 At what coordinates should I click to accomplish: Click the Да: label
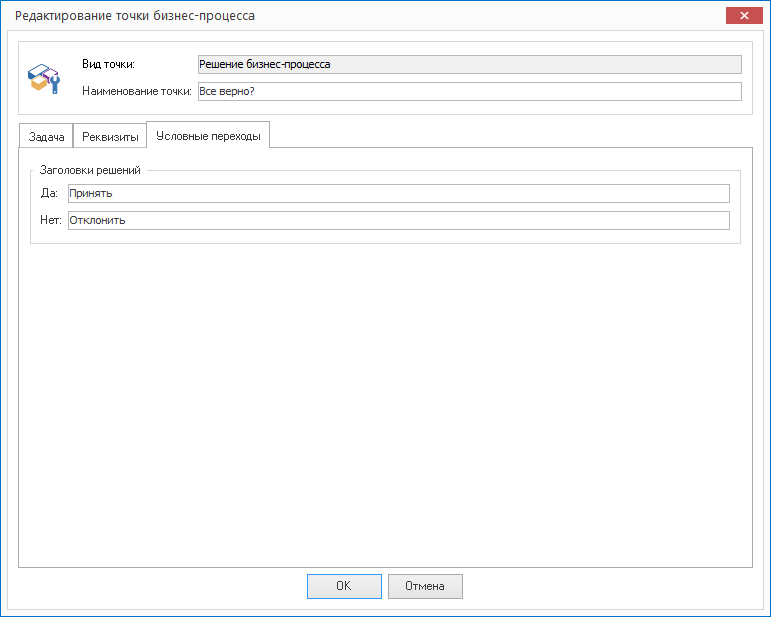click(x=49, y=193)
